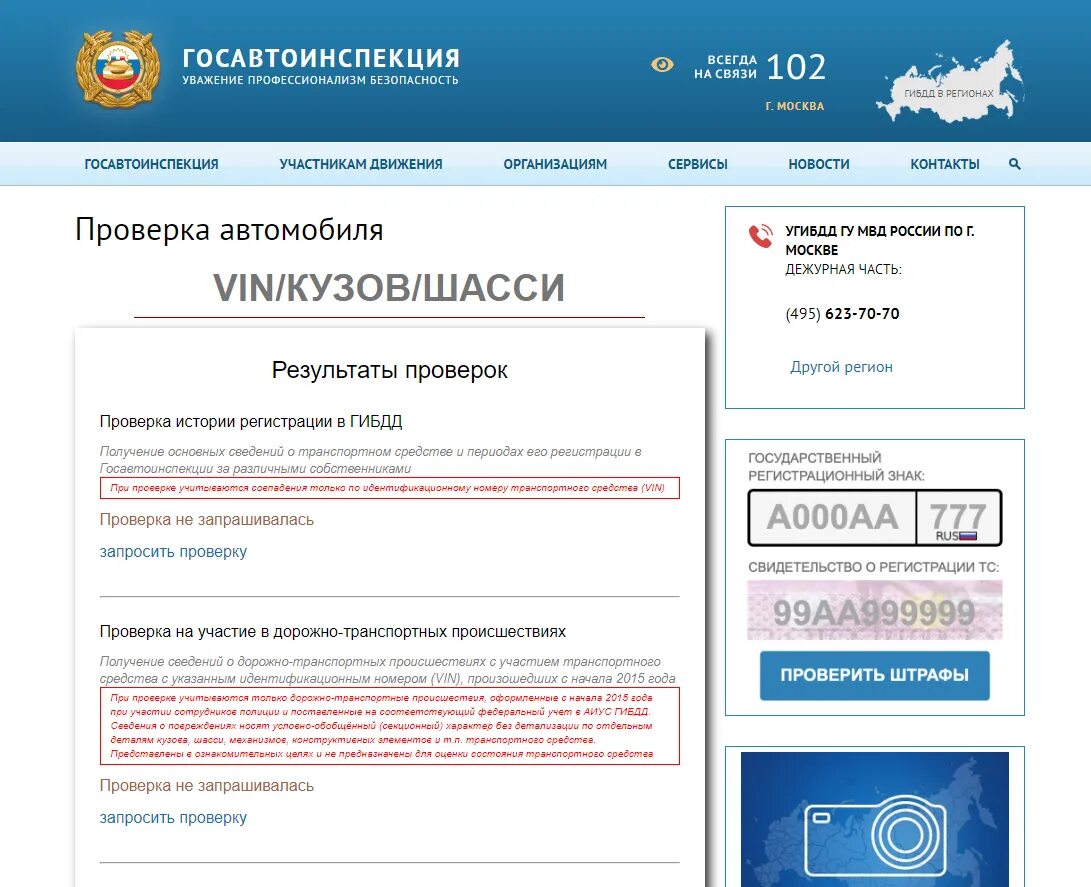Click the red VIN-only notice box

click(x=390, y=488)
